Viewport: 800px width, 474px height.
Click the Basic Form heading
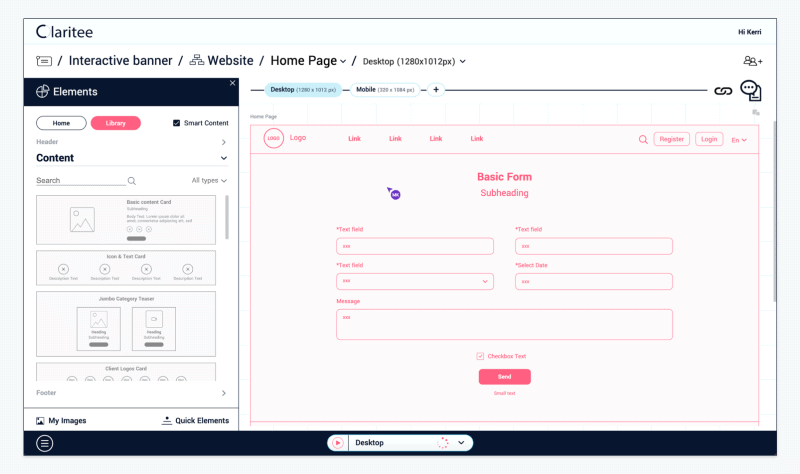505,177
